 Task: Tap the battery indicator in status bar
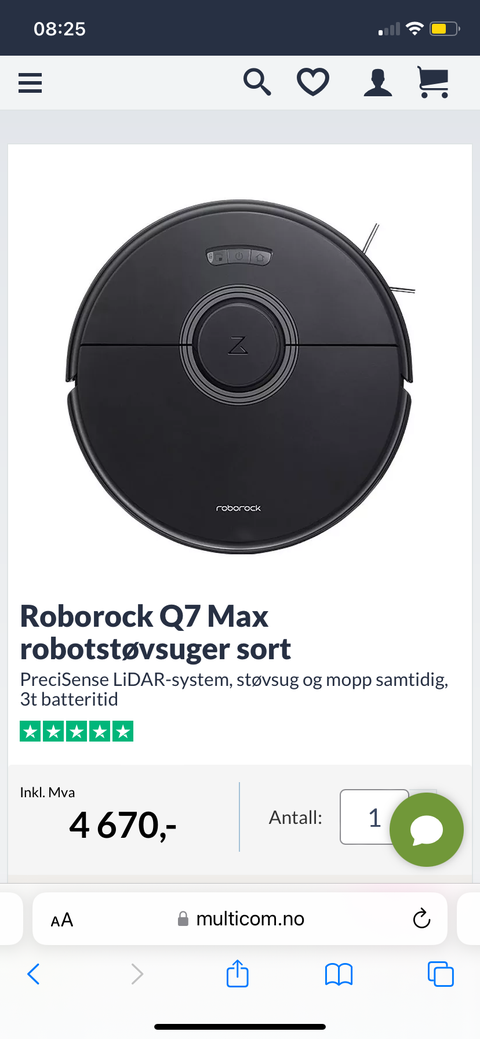444,29
